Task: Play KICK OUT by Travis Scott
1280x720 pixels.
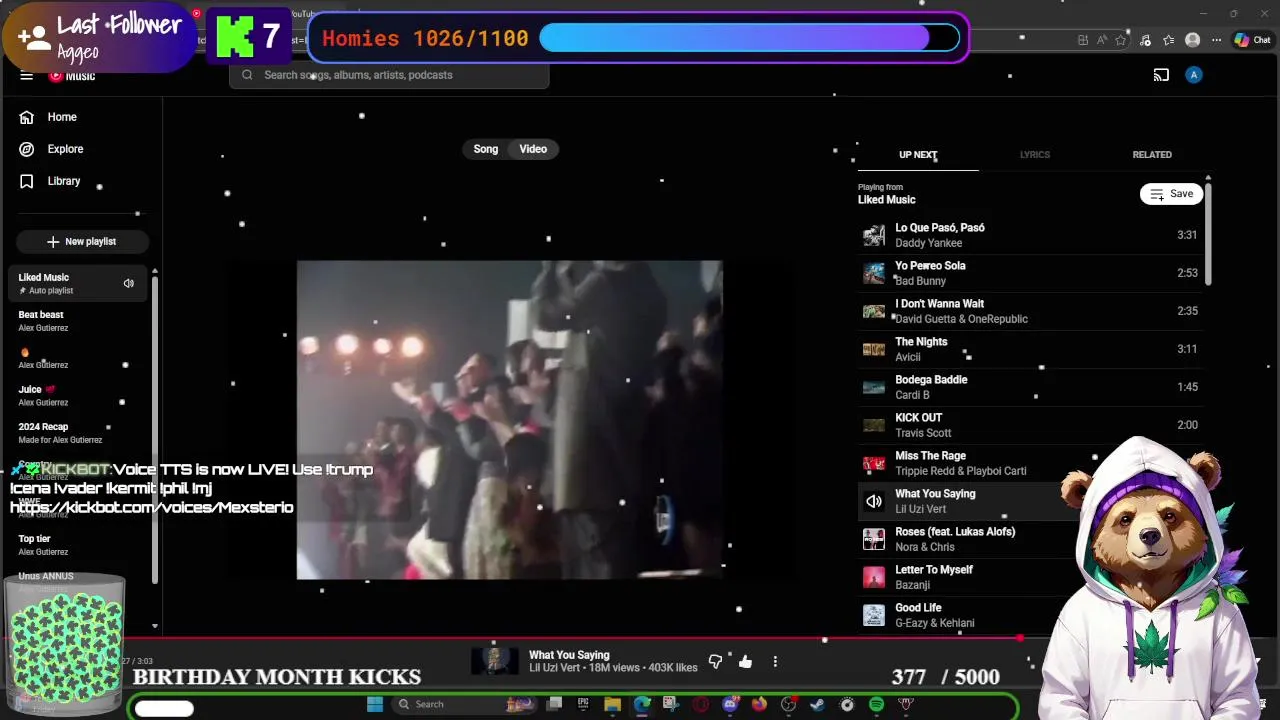Action: pos(1030,425)
